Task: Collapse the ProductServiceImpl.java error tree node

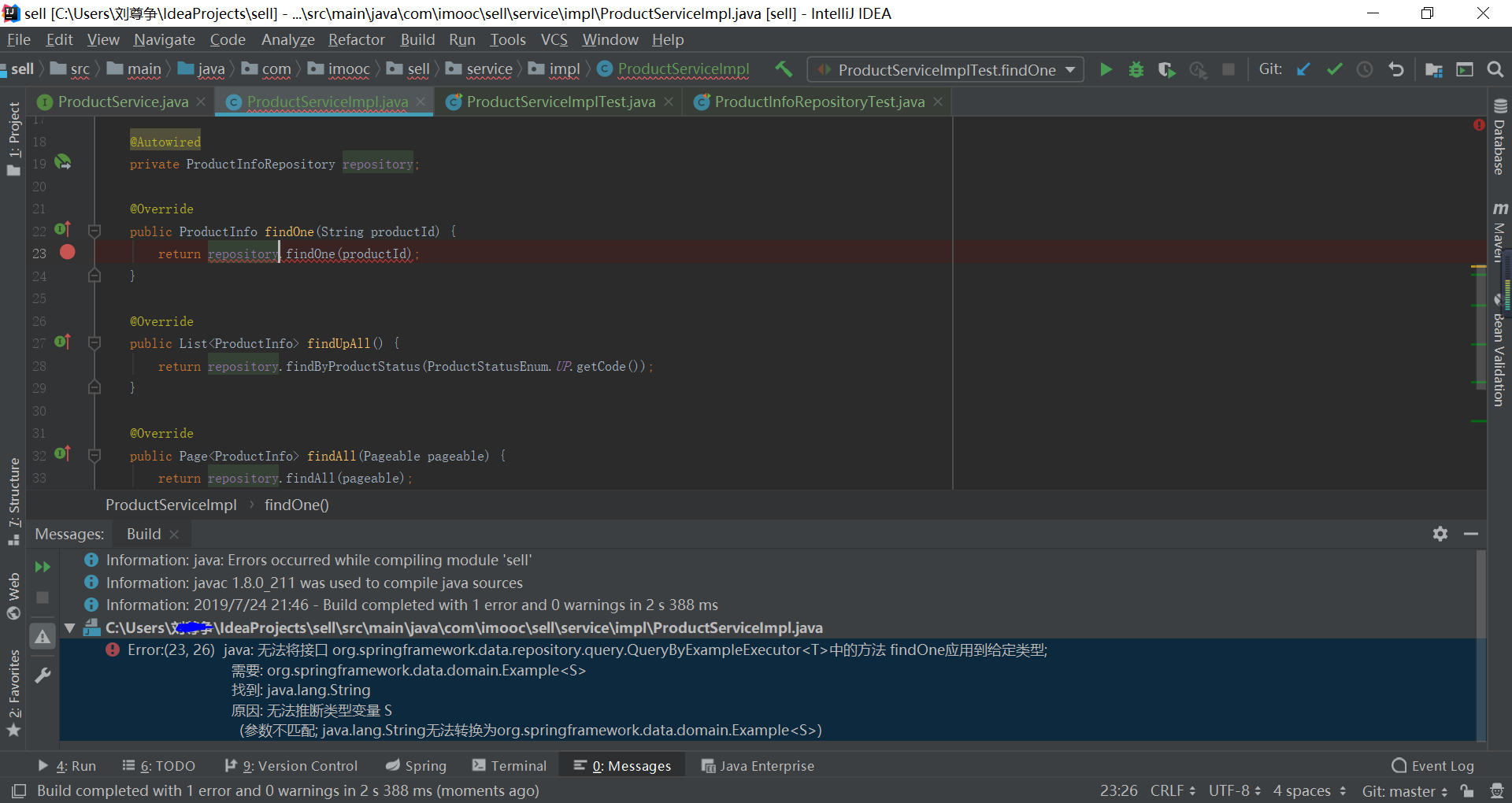Action: point(70,627)
